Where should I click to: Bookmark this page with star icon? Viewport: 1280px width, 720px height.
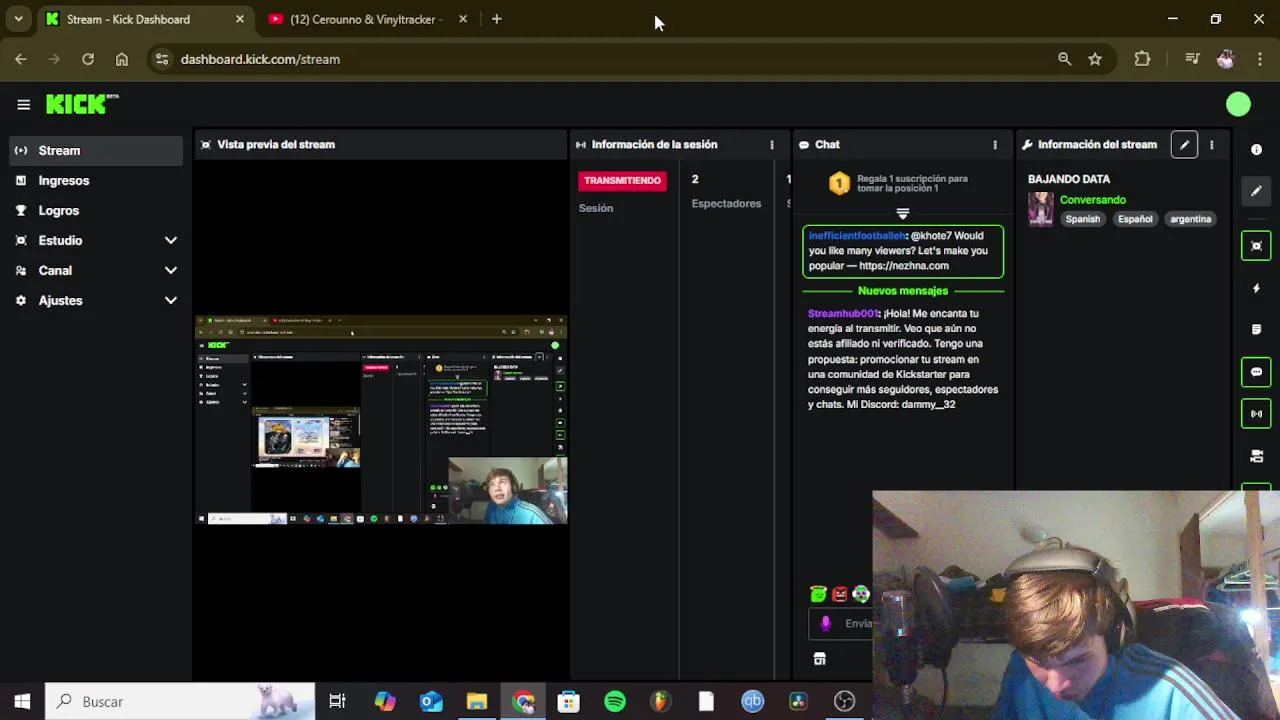point(1095,59)
